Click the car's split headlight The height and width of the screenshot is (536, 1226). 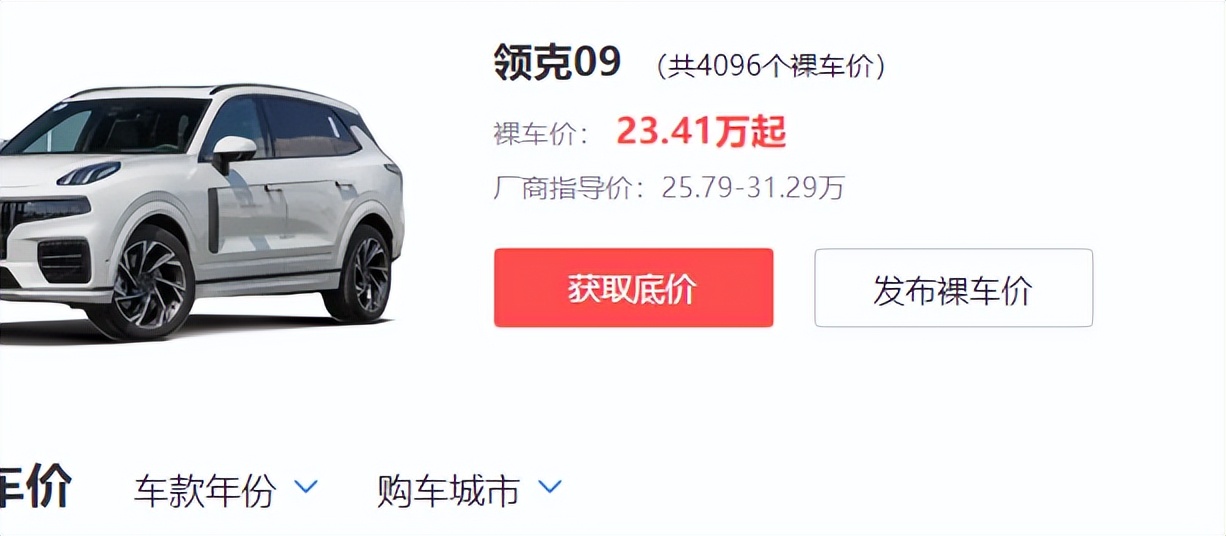(89, 173)
